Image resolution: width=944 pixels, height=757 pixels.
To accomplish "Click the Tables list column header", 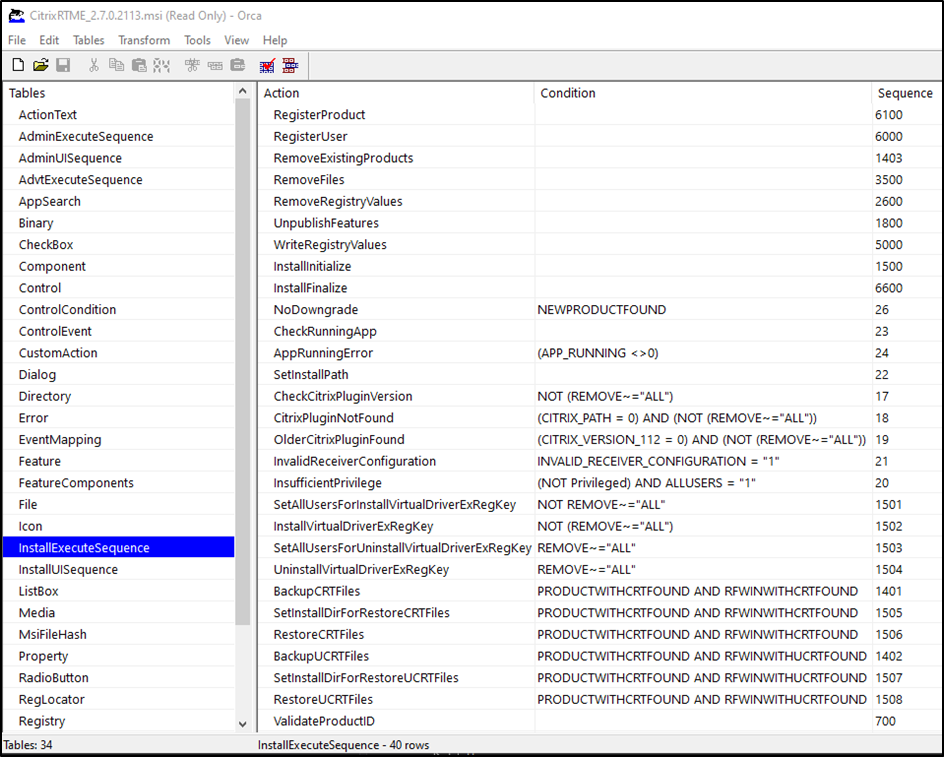I will tap(119, 93).
